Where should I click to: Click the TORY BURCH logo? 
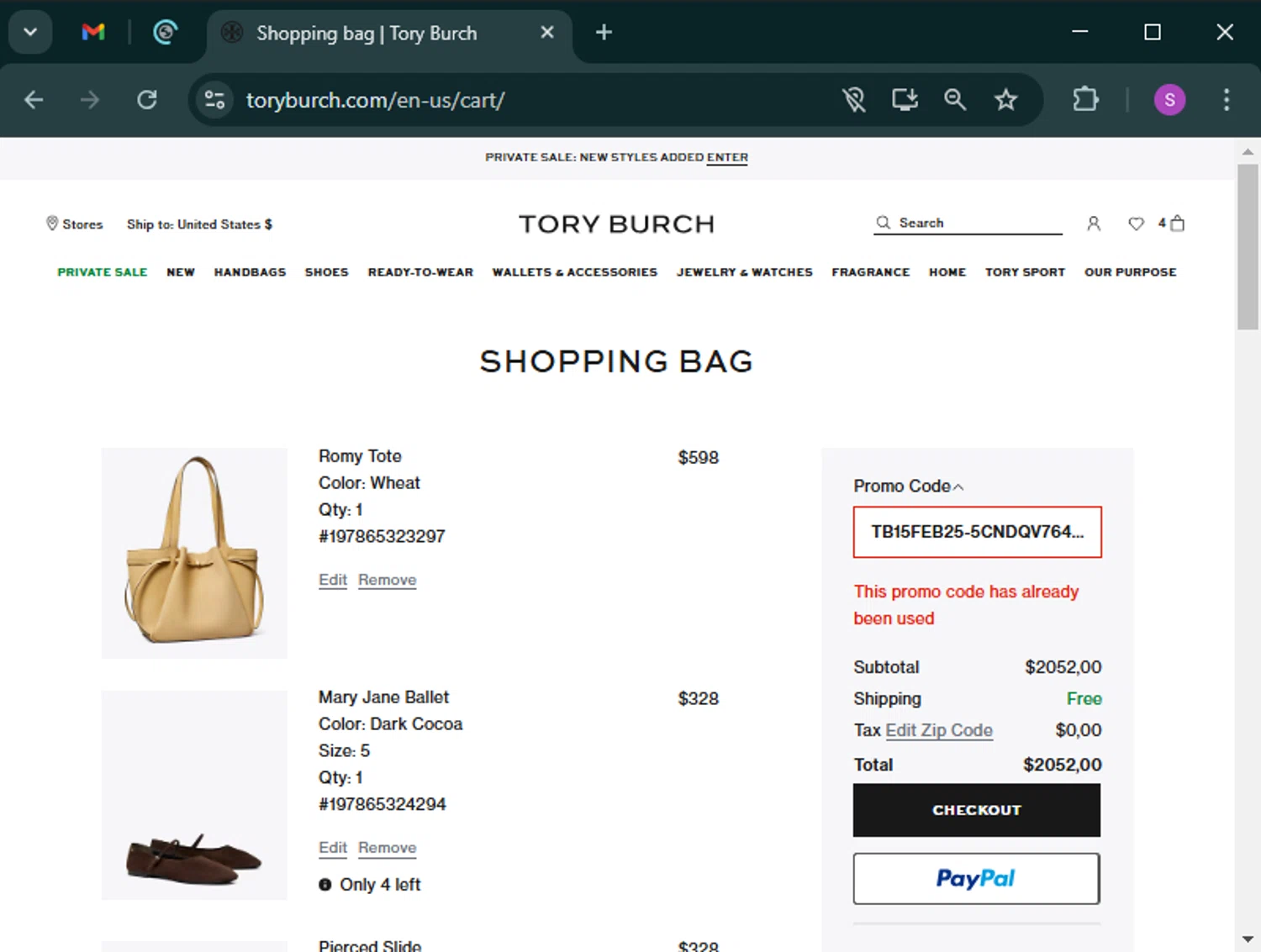coord(616,224)
